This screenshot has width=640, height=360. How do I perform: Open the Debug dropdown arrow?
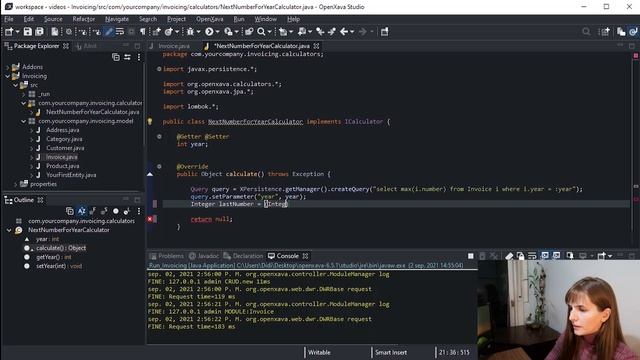coord(198,32)
